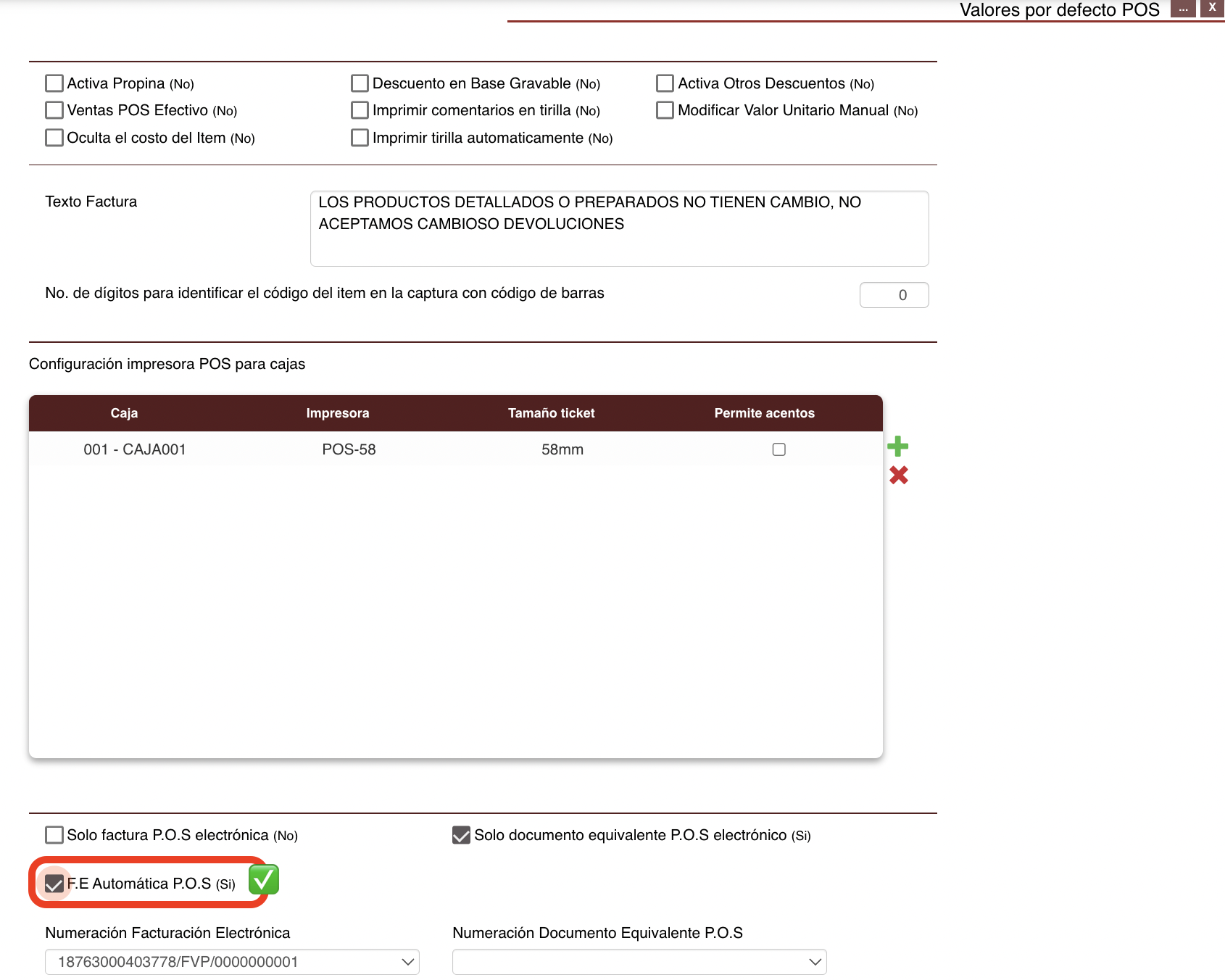The image size is (1225, 980).
Task: Click the red X delete row icon
Action: coord(898,476)
